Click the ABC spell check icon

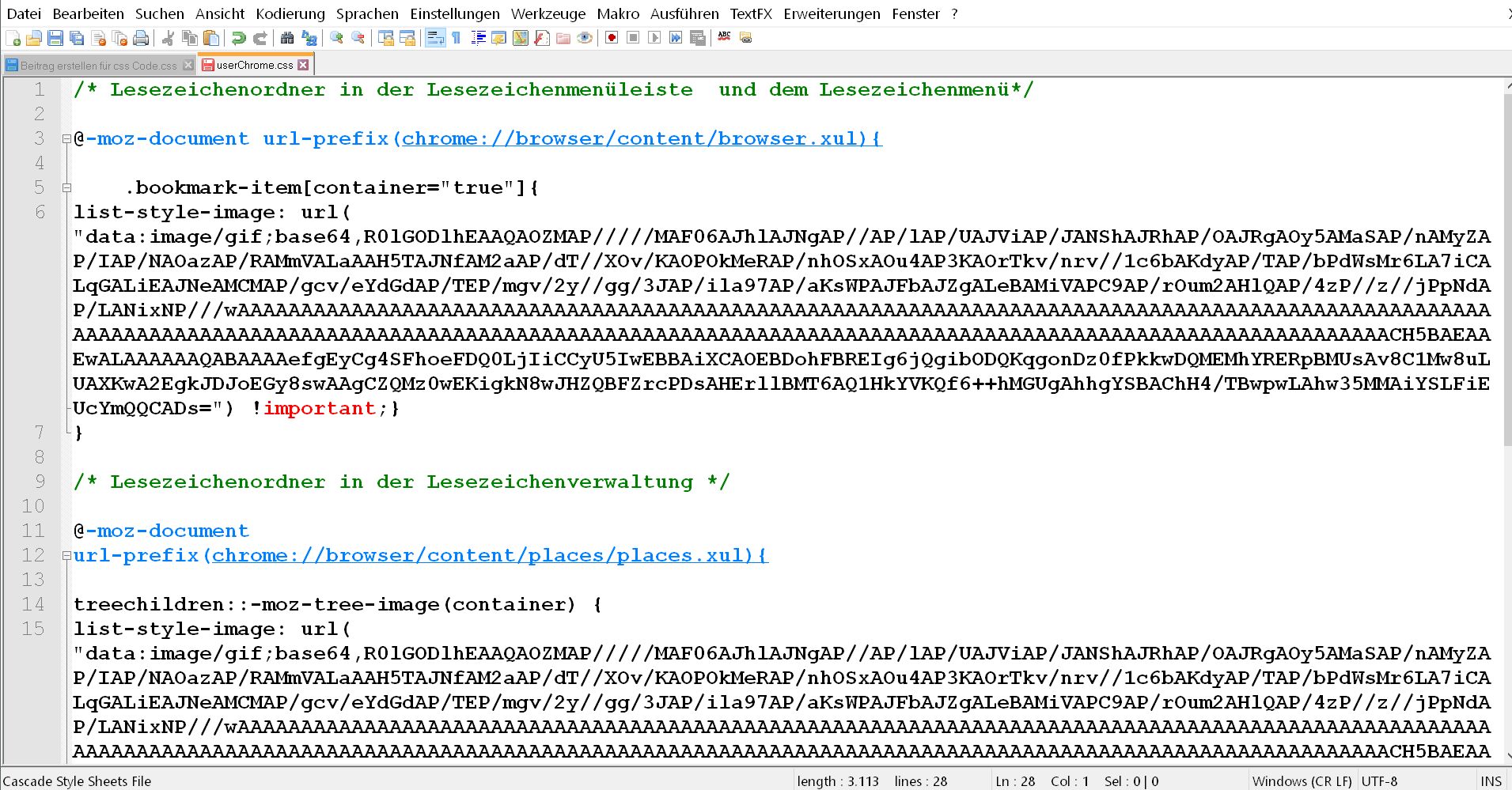pyautogui.click(x=724, y=38)
